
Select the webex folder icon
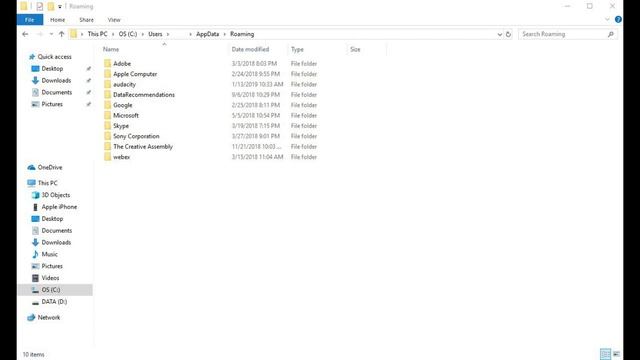[x=107, y=157]
